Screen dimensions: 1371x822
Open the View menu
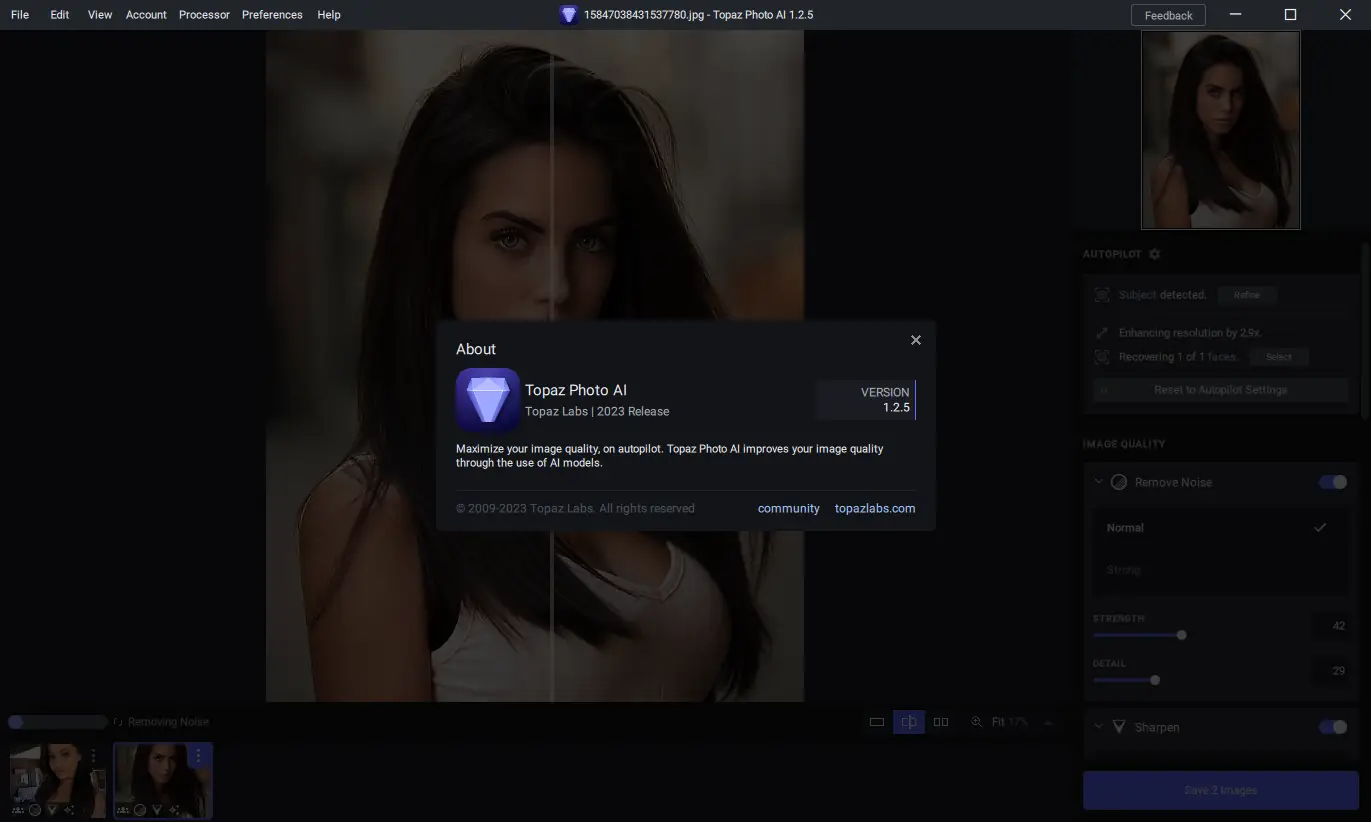[x=100, y=15]
